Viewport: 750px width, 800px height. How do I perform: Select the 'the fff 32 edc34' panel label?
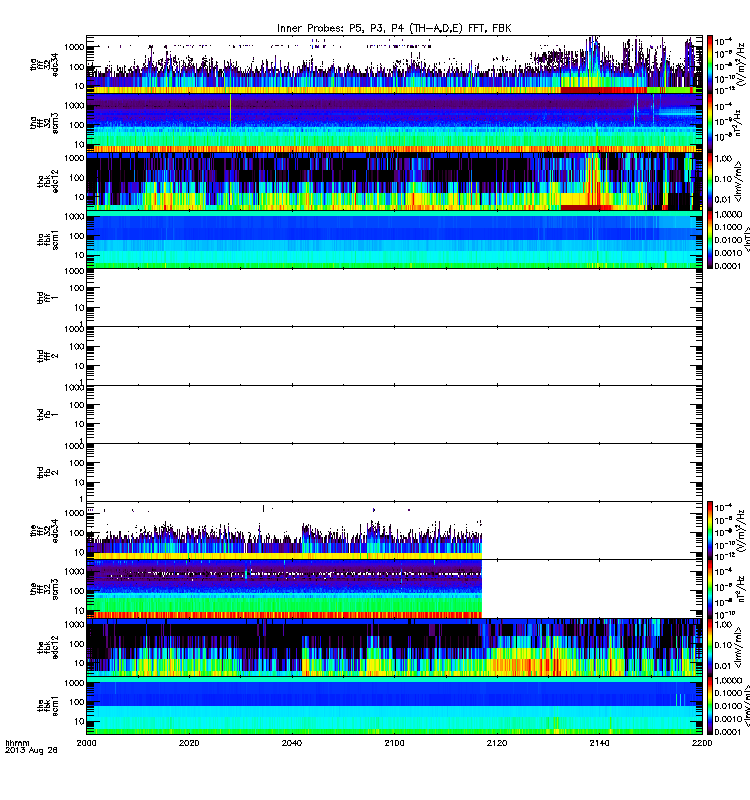tap(44, 531)
